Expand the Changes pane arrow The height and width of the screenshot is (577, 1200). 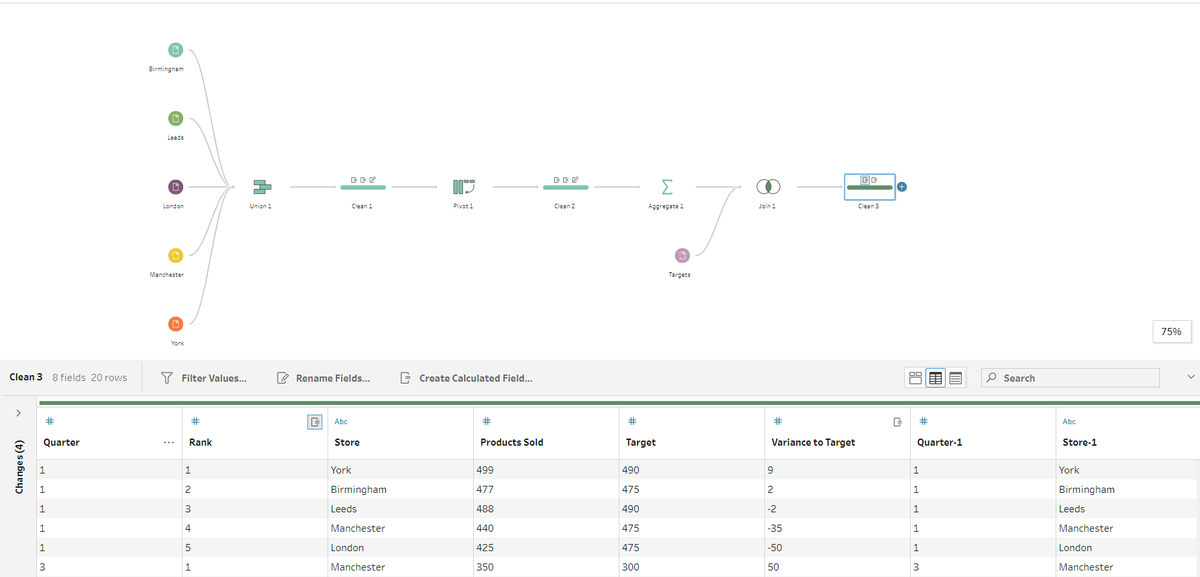point(20,413)
